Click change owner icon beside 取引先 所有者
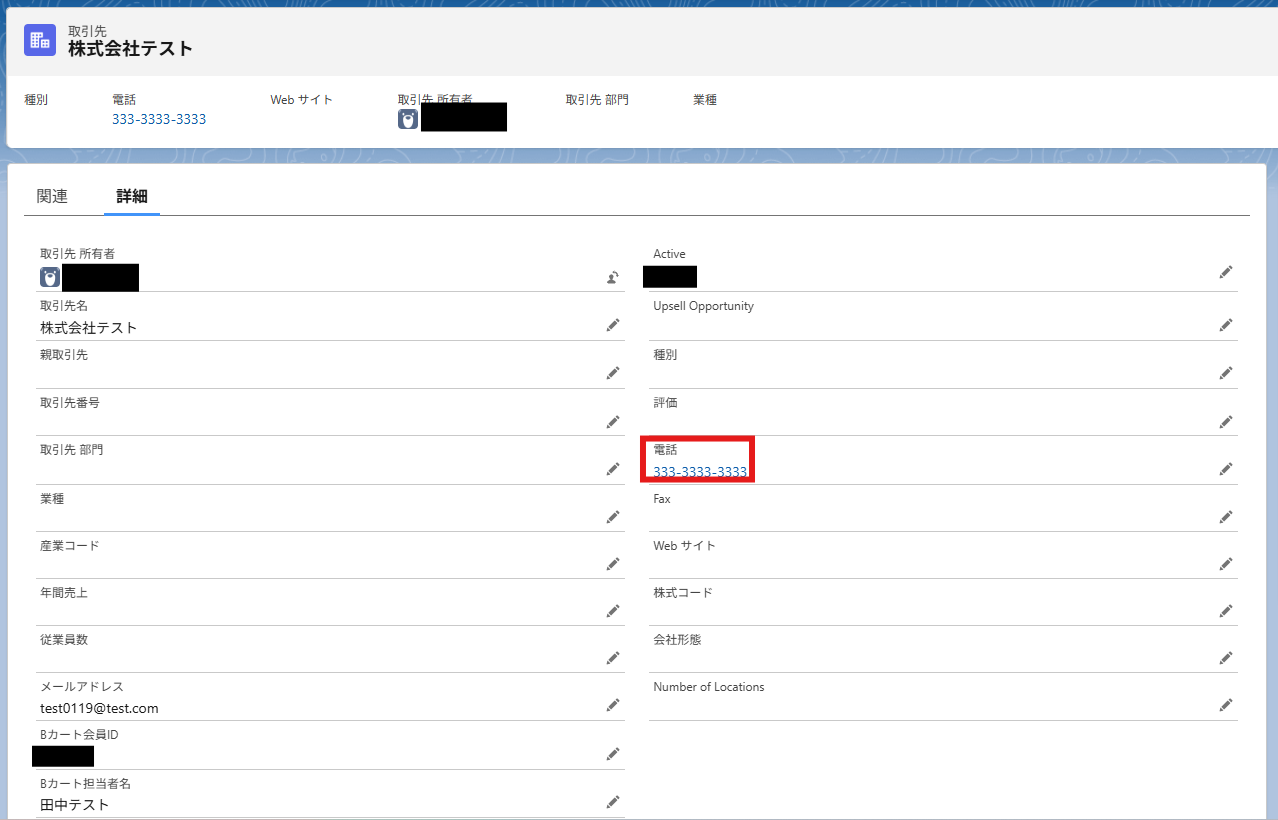The height and width of the screenshot is (820, 1278). 613,278
